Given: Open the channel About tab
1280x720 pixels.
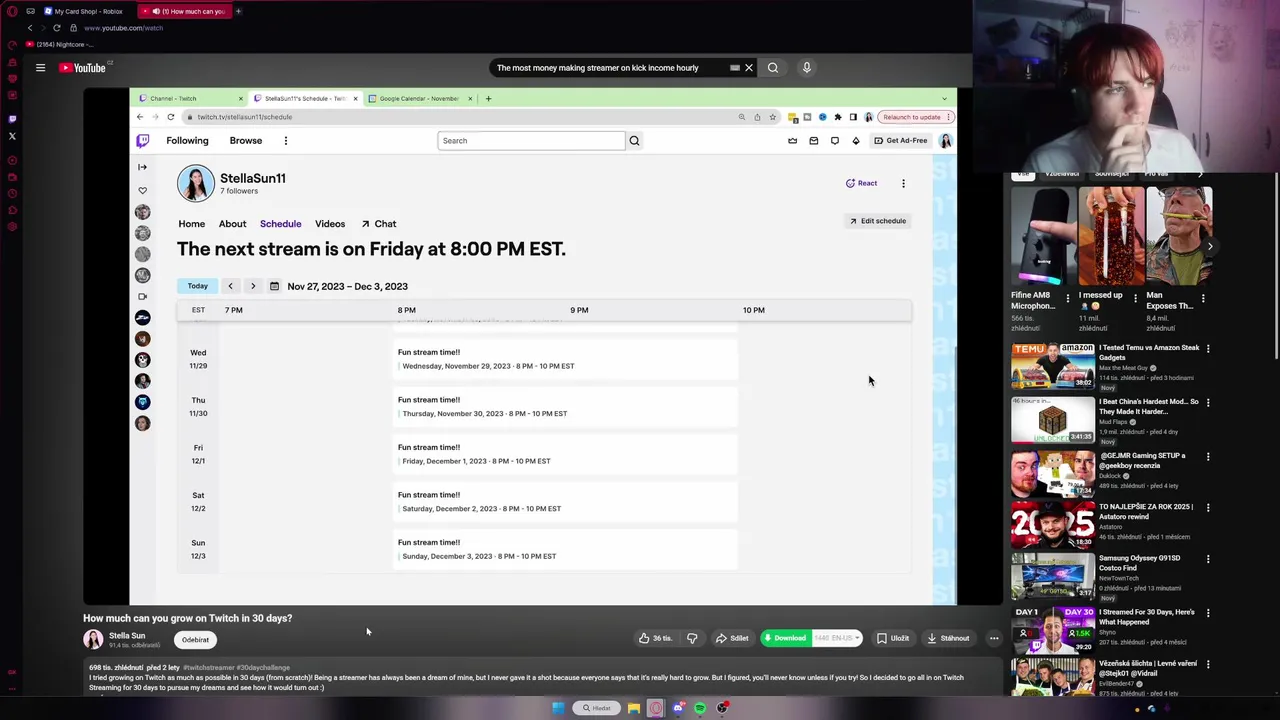Looking at the screenshot, I should coord(232,224).
